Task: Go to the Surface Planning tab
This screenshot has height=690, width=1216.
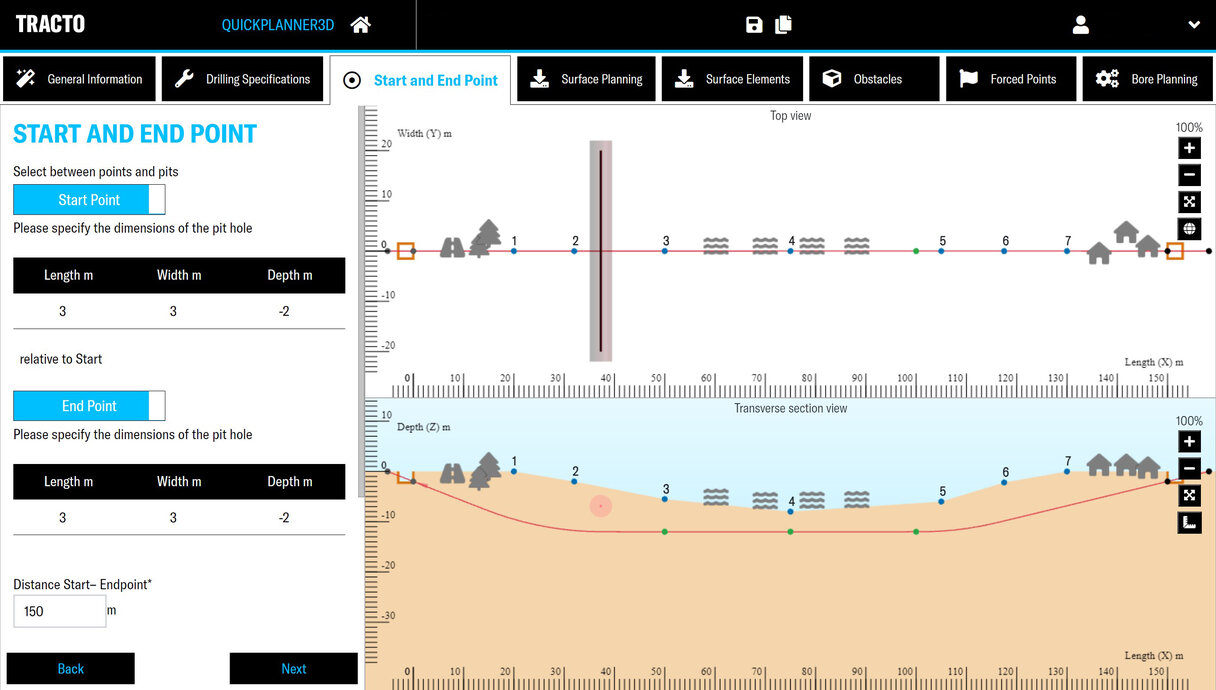Action: click(586, 79)
